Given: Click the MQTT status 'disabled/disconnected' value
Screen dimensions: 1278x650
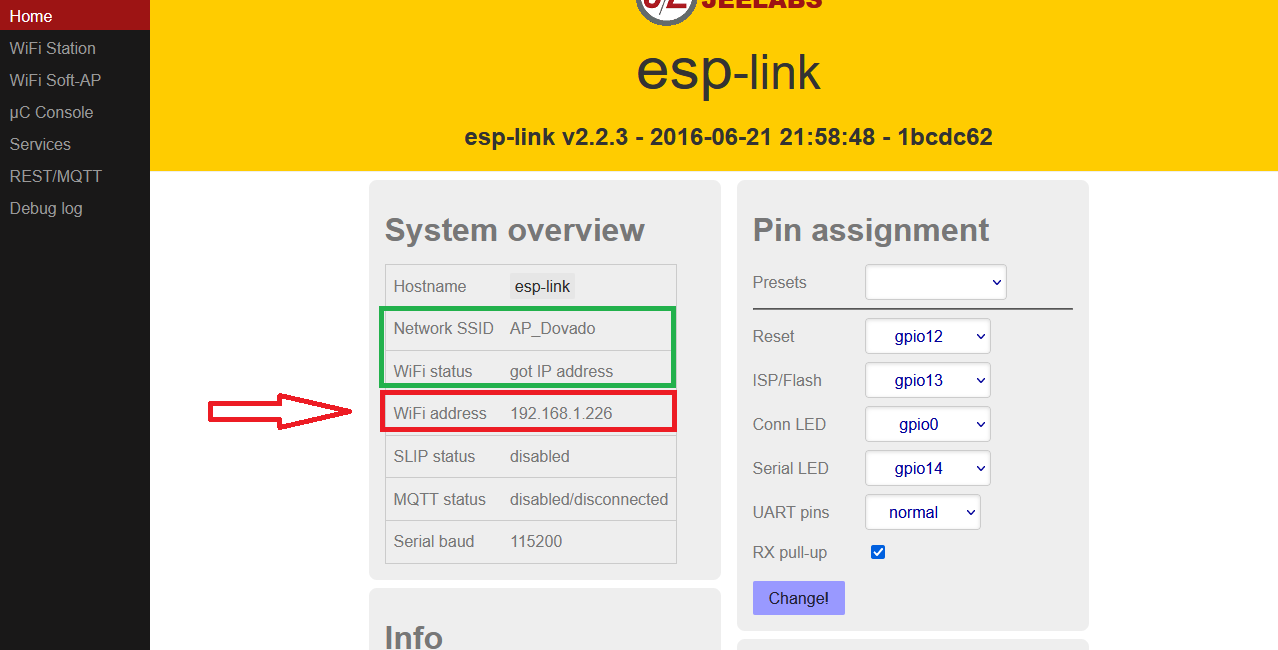Looking at the screenshot, I should (589, 499).
